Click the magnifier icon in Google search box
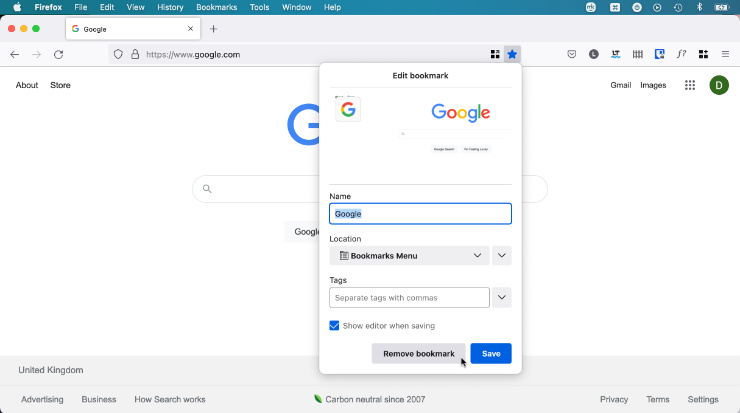 tap(207, 189)
